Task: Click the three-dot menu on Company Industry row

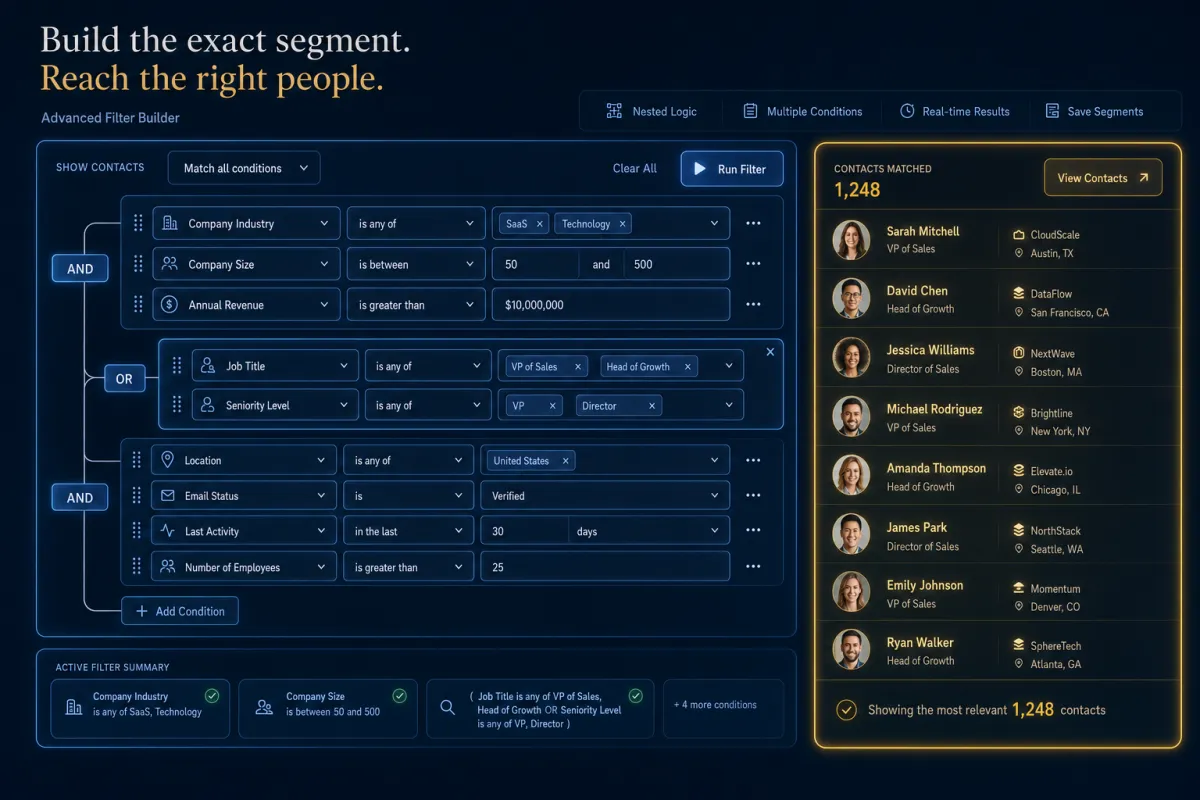Action: (x=753, y=224)
